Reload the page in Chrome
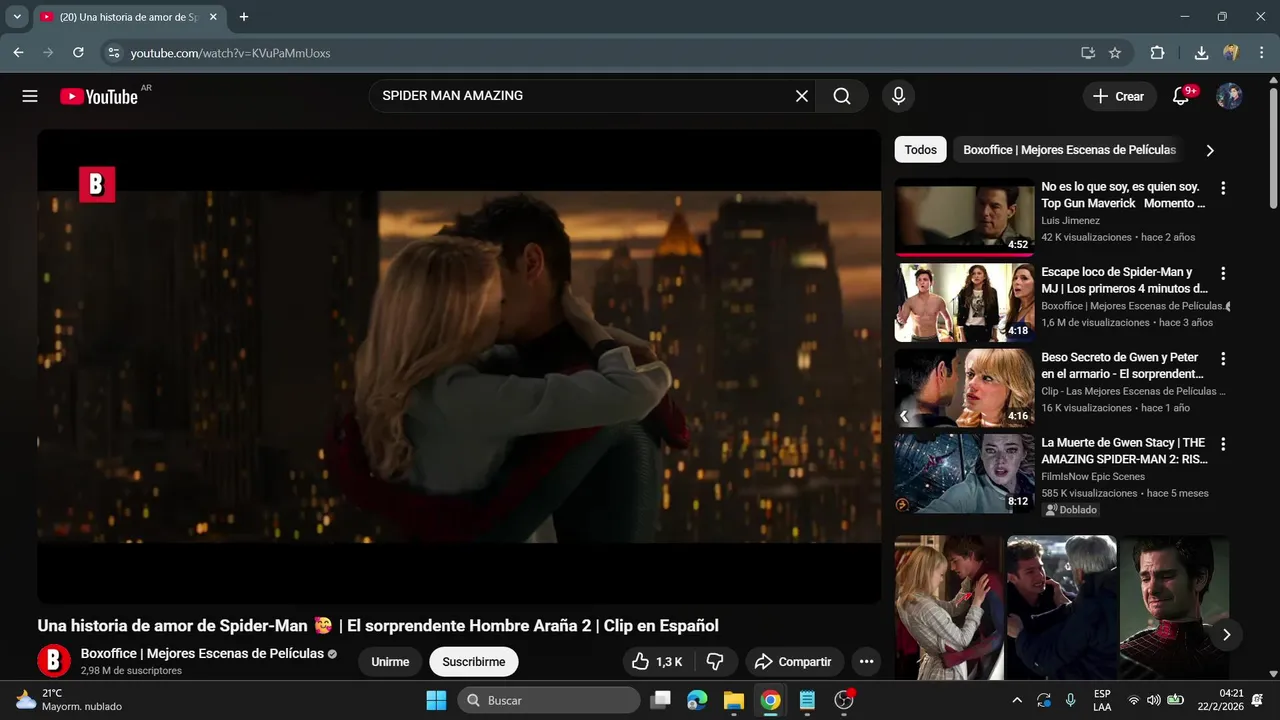The image size is (1280, 720). [x=78, y=53]
